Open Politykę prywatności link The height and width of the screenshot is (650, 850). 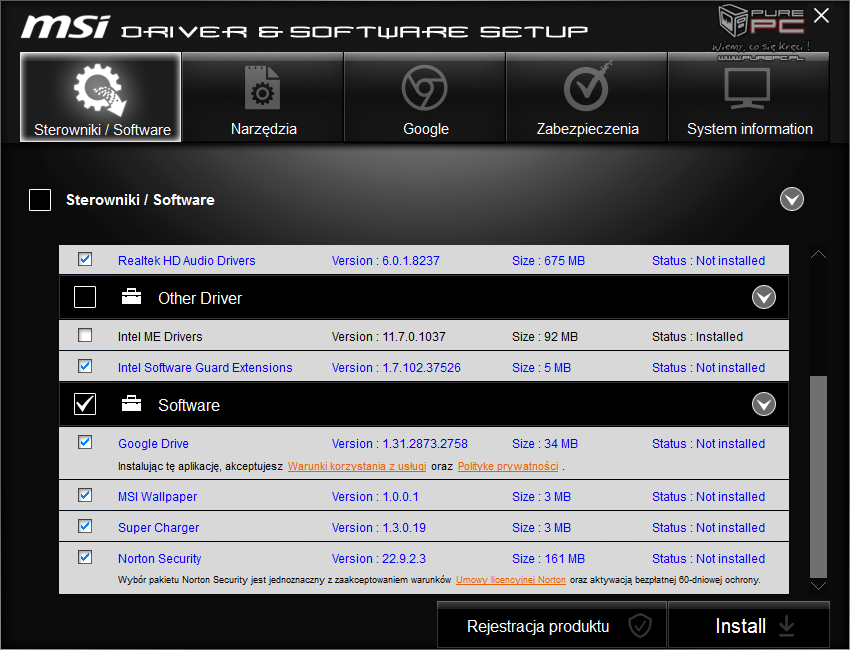(x=508, y=466)
